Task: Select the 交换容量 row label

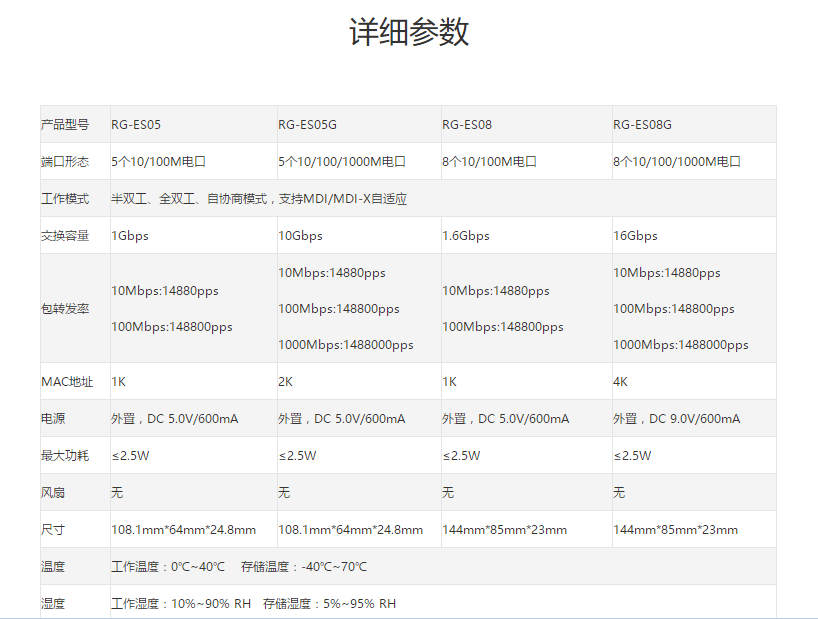Action: click(x=65, y=236)
